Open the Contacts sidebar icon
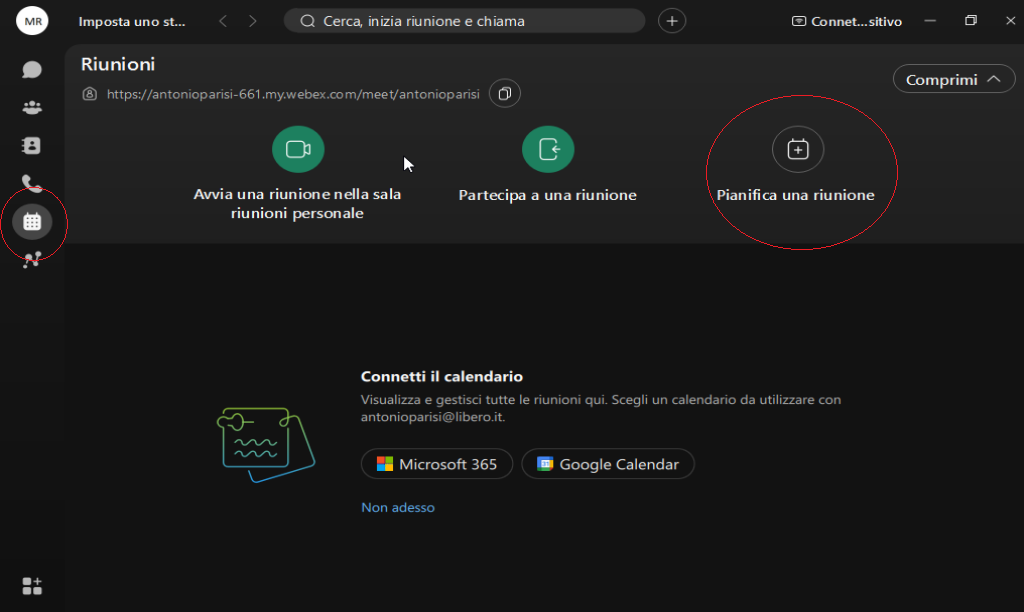1024x612 pixels. (x=32, y=145)
